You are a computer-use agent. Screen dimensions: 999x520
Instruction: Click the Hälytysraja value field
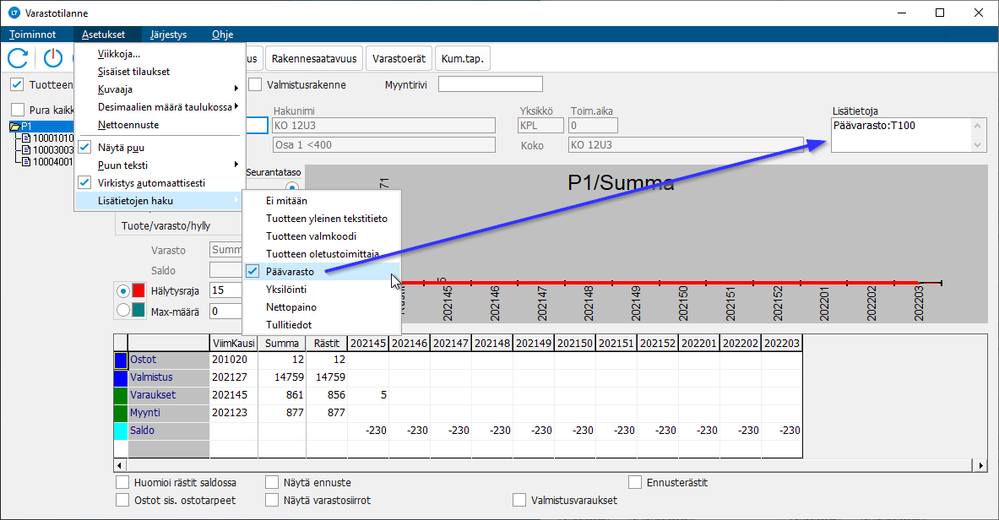point(226,291)
